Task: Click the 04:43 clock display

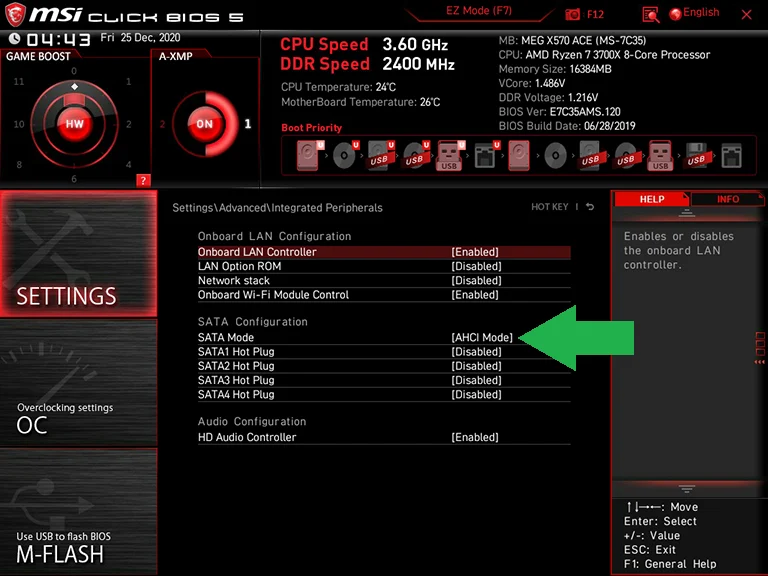Action: pos(58,39)
